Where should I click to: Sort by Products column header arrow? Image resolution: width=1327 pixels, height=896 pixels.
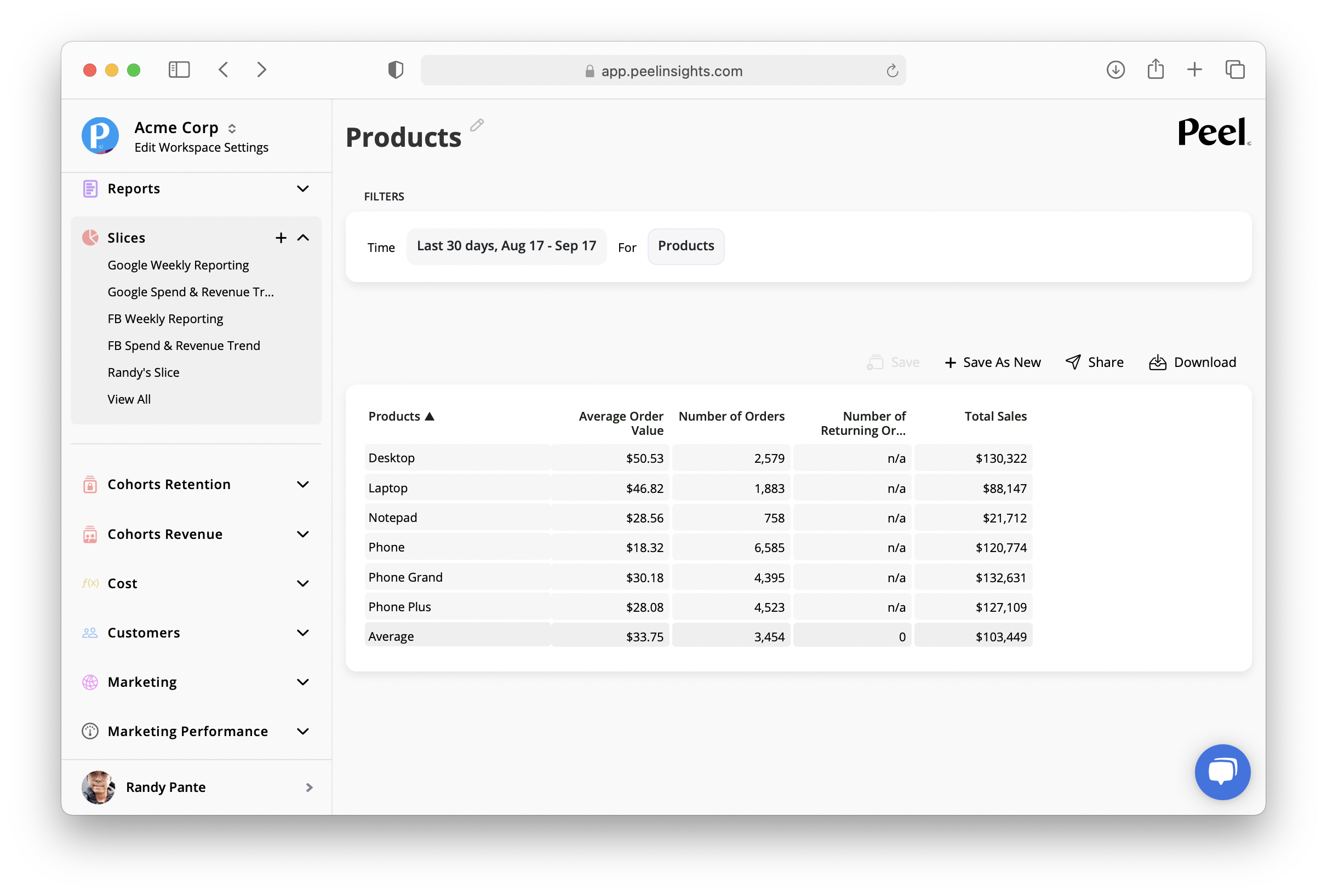pyautogui.click(x=430, y=417)
